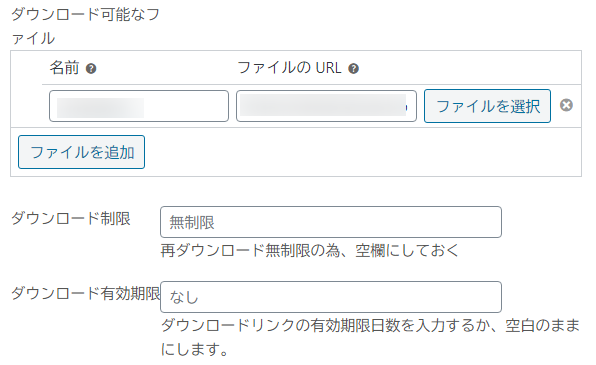Click empty area right of the ファイルを追加 button
This screenshot has height=365, width=596.
point(363,152)
